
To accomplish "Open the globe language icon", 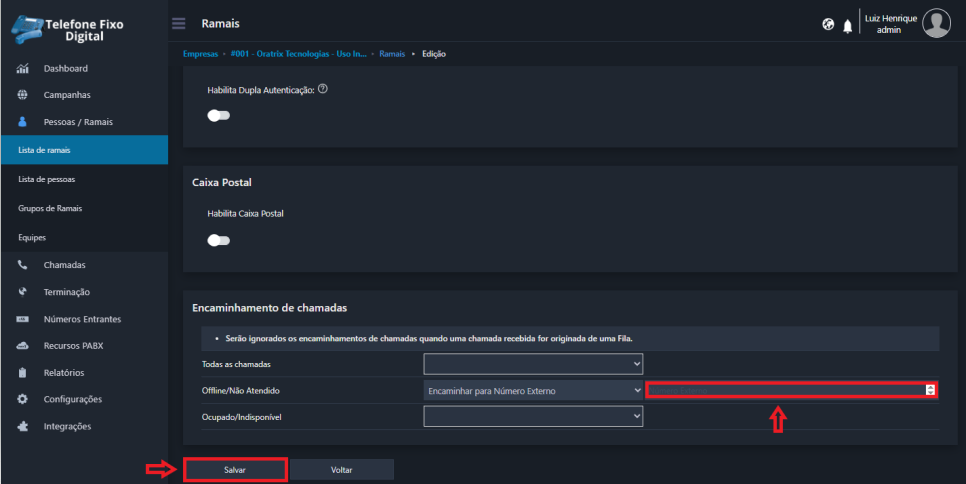I will point(828,24).
